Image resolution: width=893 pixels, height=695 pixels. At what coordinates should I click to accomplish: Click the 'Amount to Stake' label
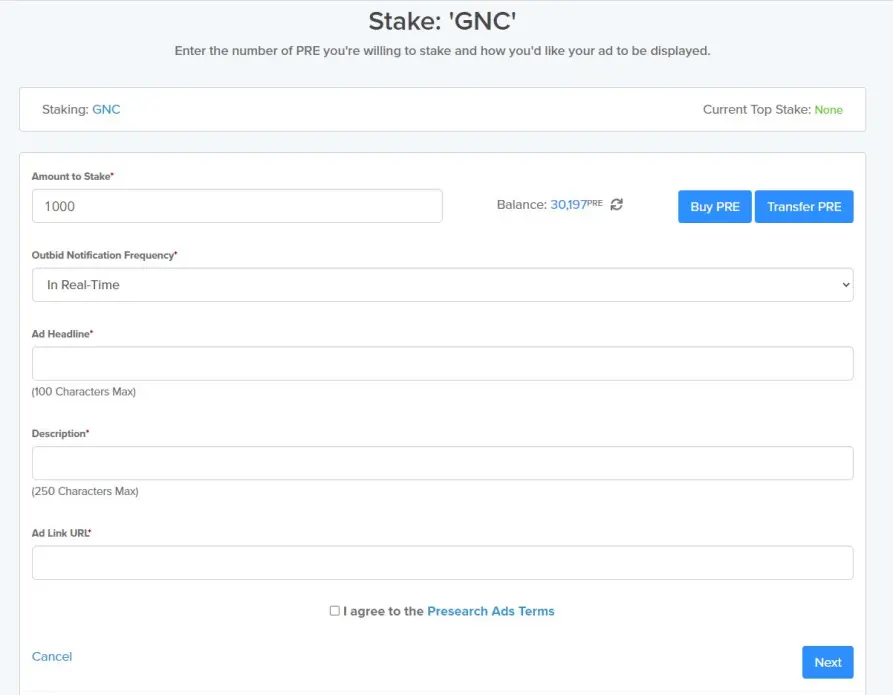click(x=72, y=177)
